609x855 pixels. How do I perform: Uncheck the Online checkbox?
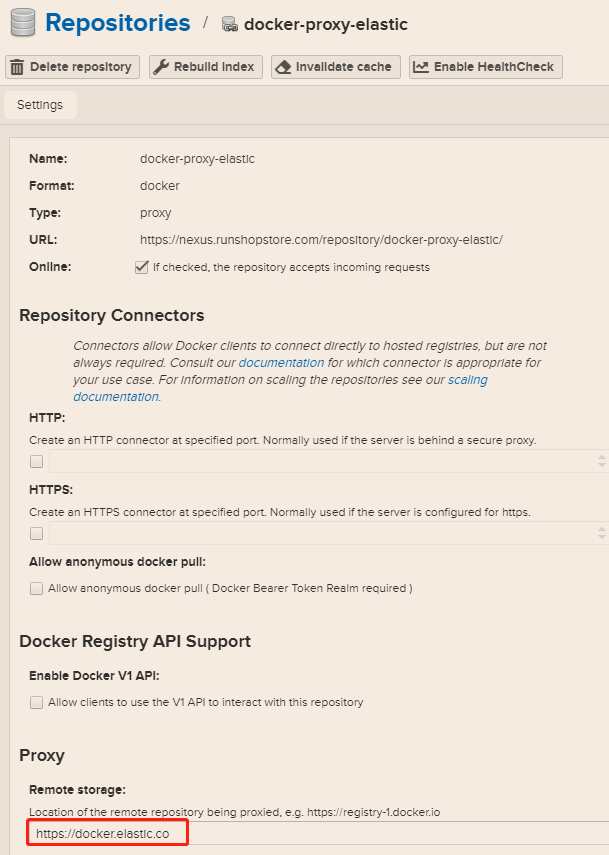141,267
